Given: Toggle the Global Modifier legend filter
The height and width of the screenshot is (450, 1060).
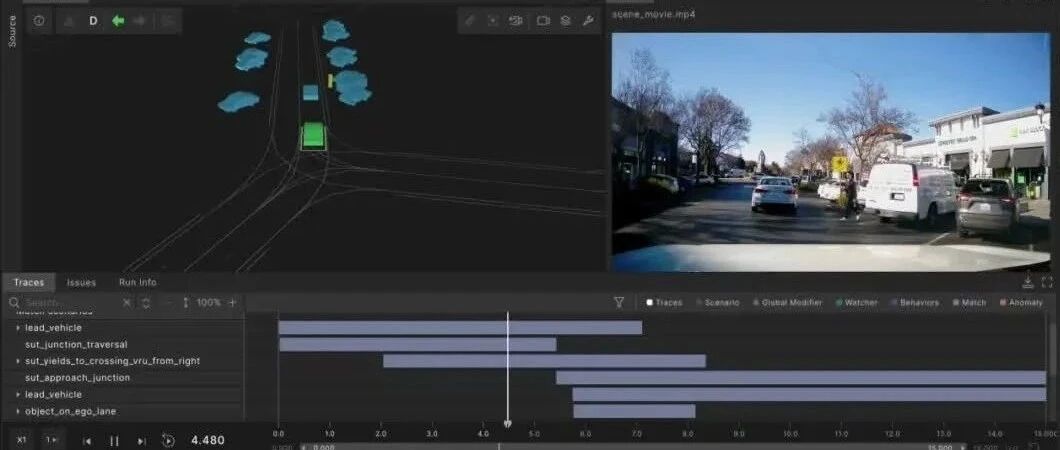Looking at the screenshot, I should pyautogui.click(x=788, y=303).
